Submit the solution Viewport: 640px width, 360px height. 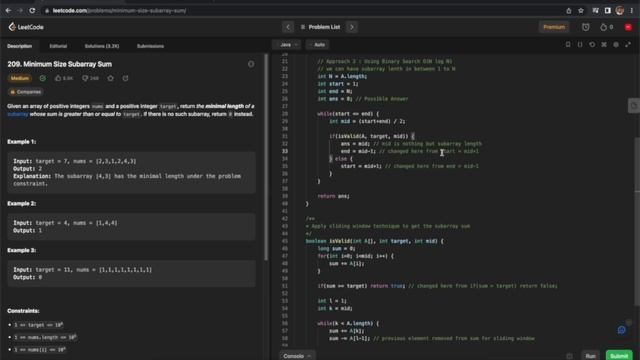(x=619, y=356)
